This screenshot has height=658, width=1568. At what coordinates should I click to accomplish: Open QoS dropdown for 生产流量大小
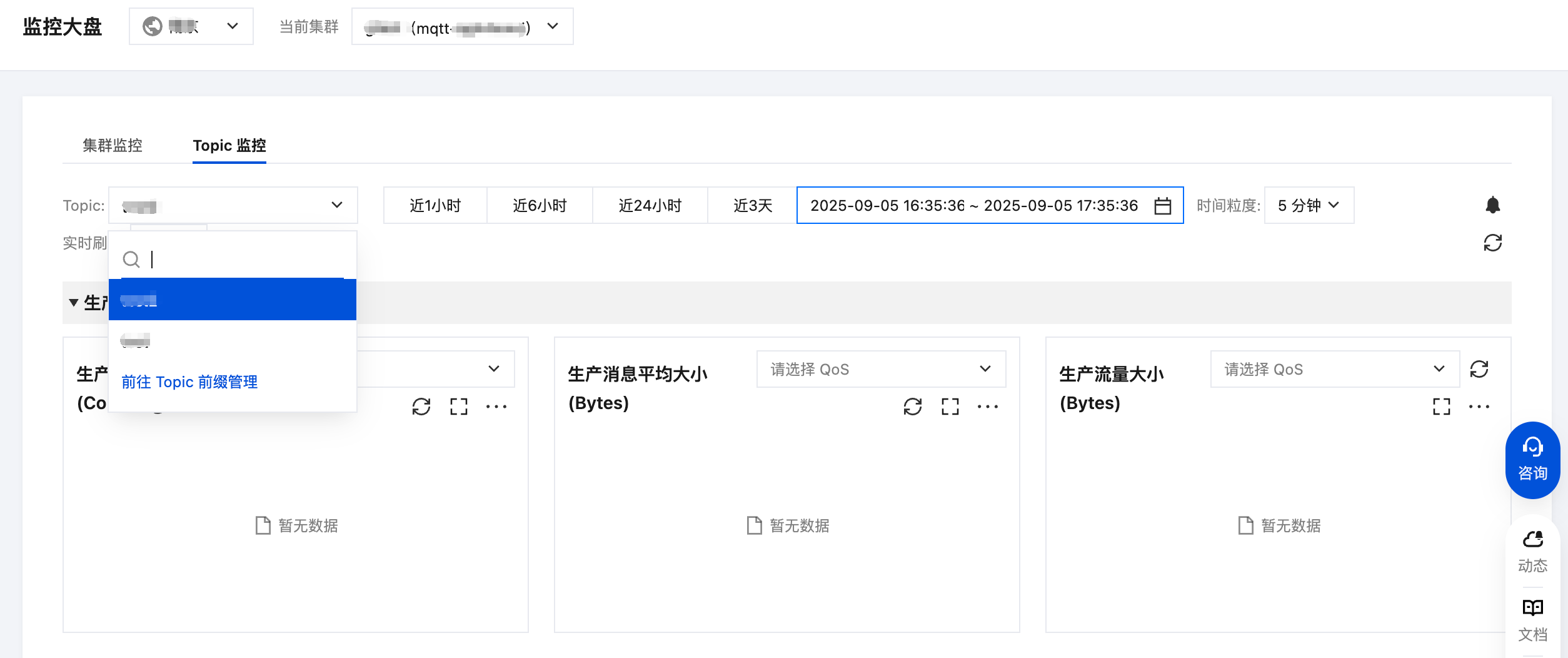pyautogui.click(x=1334, y=370)
